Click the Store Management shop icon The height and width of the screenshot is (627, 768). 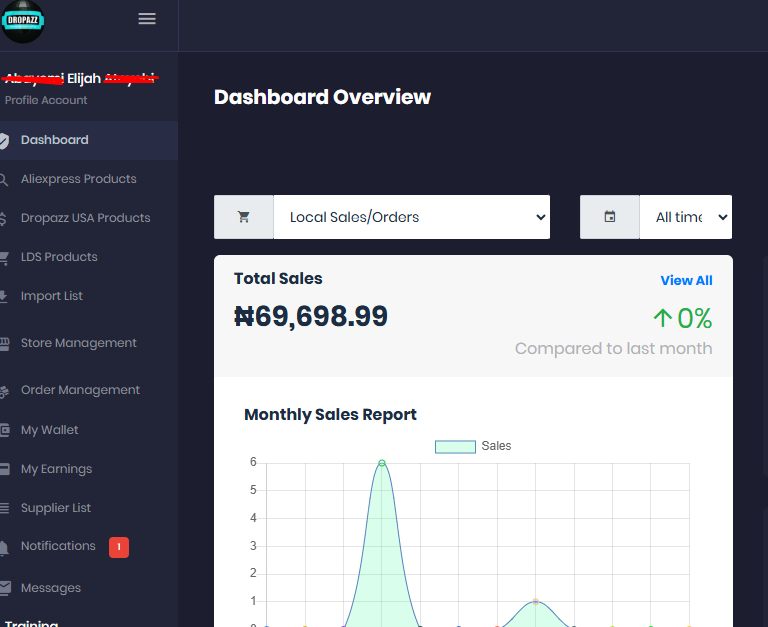click(x=4, y=343)
